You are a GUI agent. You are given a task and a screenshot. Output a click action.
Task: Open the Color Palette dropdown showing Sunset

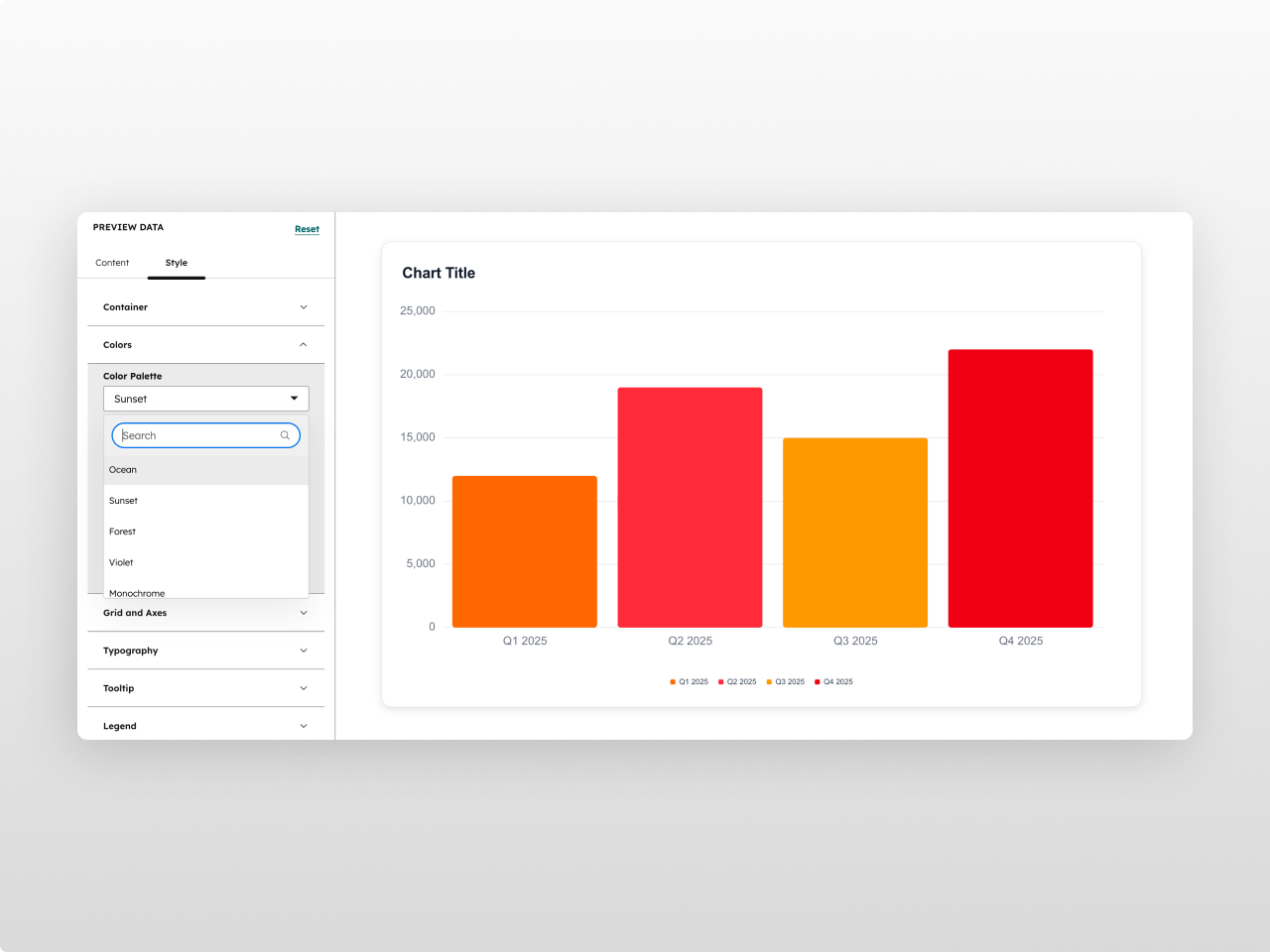click(205, 399)
